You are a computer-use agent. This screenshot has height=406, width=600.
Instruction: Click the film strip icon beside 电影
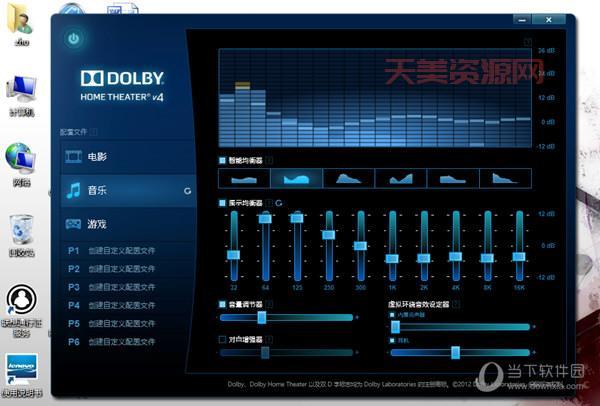click(x=73, y=157)
